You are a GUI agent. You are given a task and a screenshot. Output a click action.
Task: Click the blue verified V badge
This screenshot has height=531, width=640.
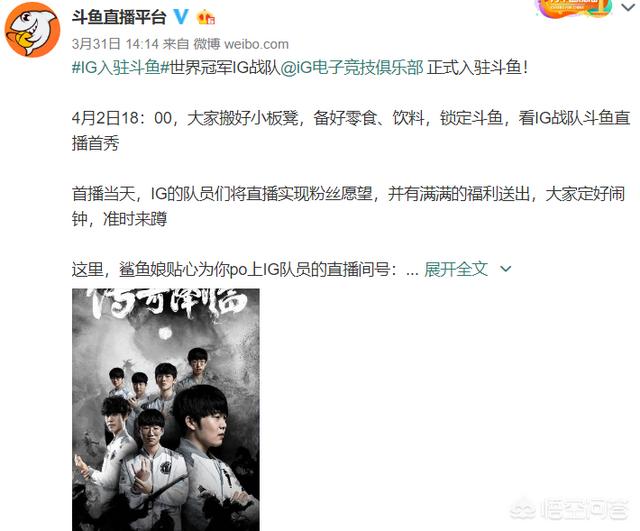181,17
